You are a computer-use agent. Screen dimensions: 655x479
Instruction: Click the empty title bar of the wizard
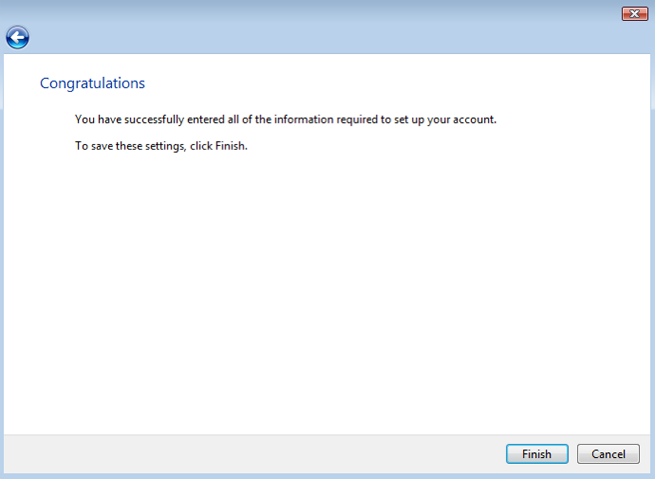tap(300, 12)
